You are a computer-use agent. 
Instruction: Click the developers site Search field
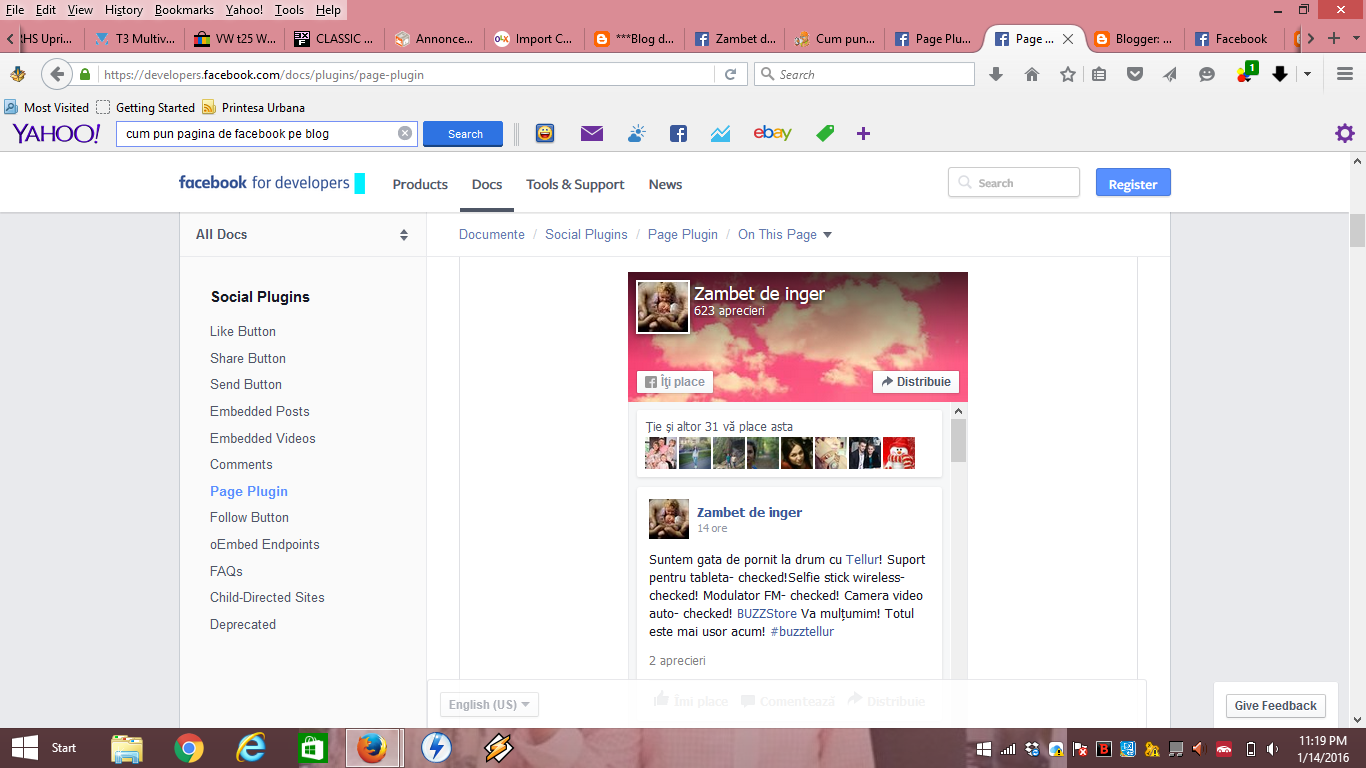click(1014, 183)
